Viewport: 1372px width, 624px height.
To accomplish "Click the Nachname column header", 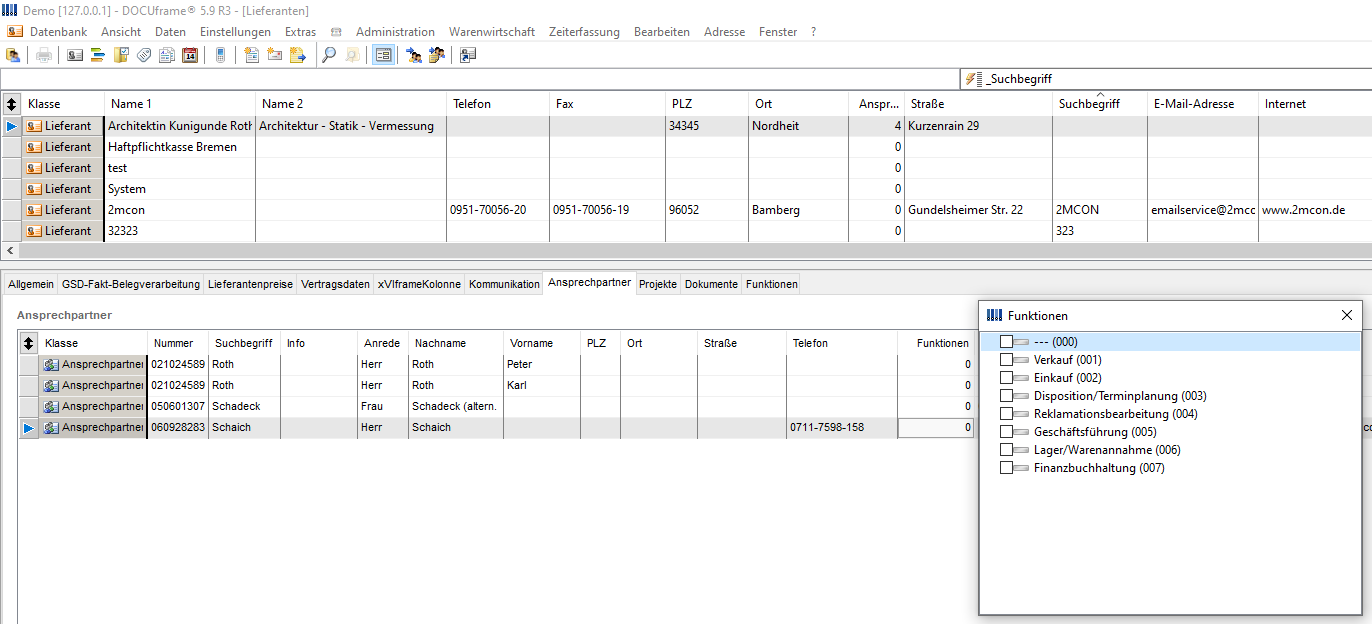I will pos(455,343).
